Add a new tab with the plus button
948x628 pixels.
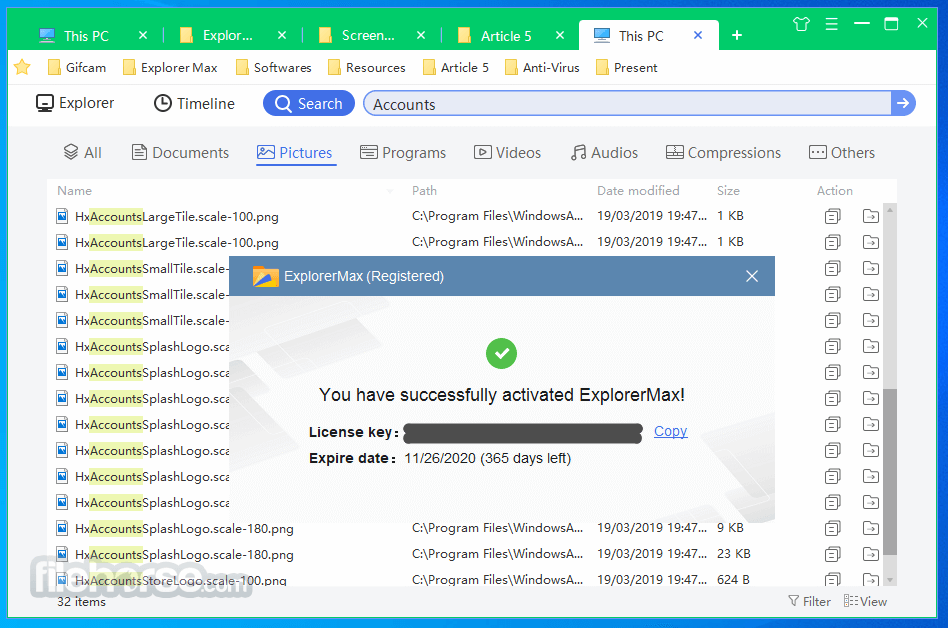[x=736, y=36]
